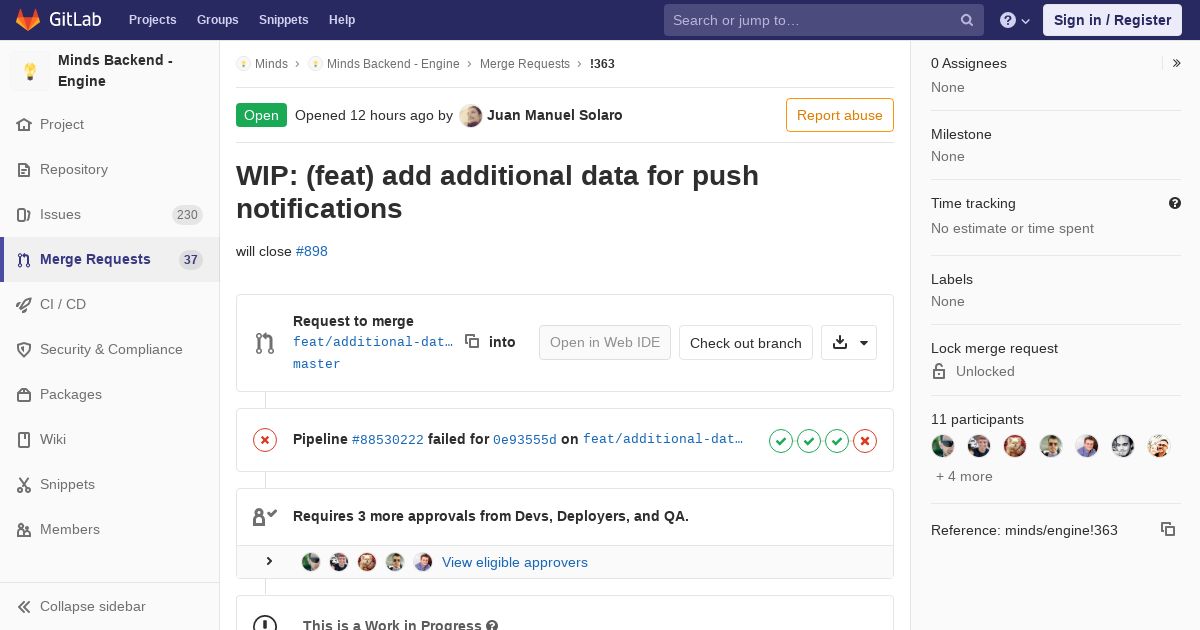Open the View eligible approvers link
The image size is (1200, 630).
tap(514, 562)
